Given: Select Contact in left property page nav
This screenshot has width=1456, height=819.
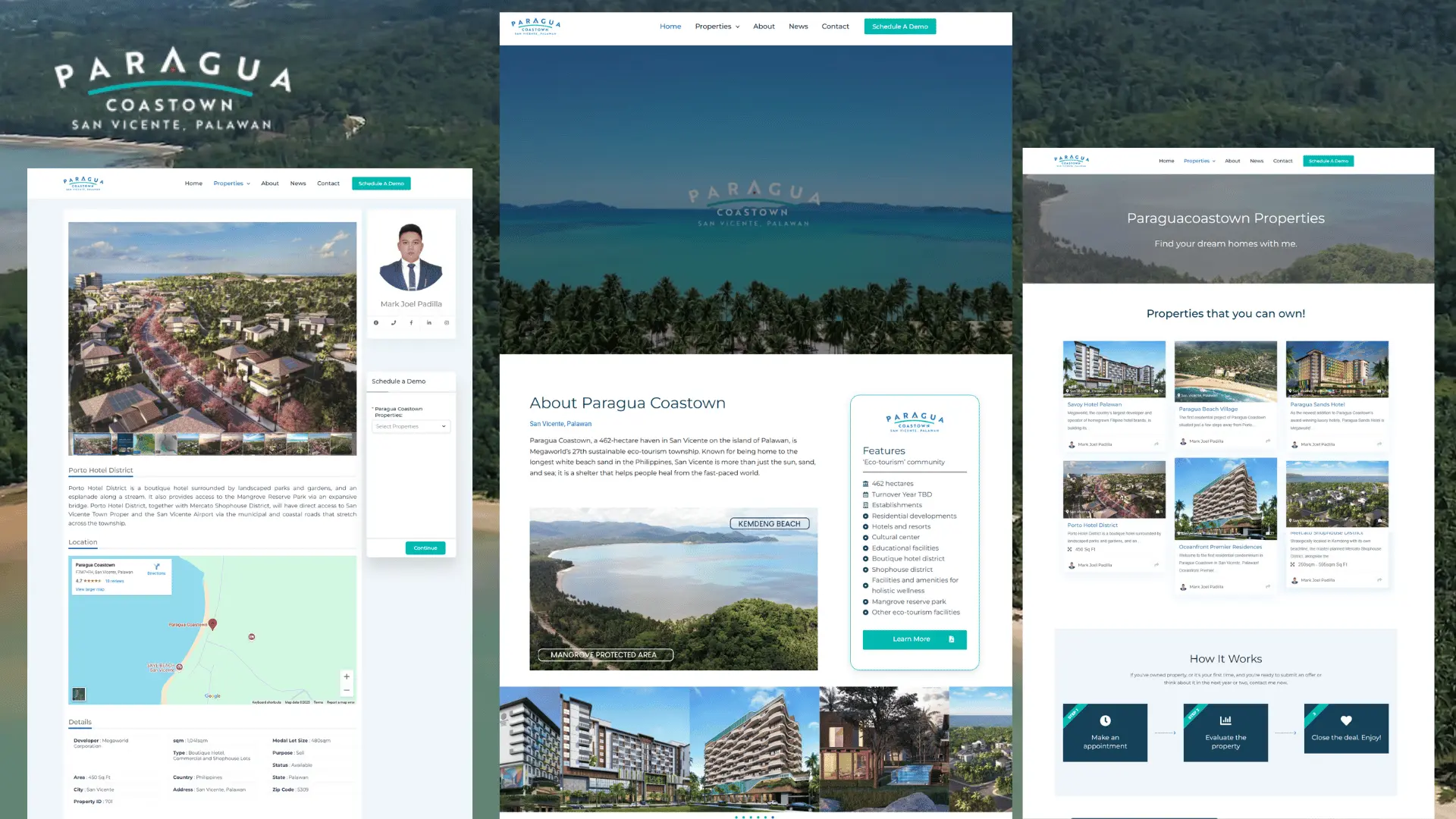Looking at the screenshot, I should (x=328, y=184).
